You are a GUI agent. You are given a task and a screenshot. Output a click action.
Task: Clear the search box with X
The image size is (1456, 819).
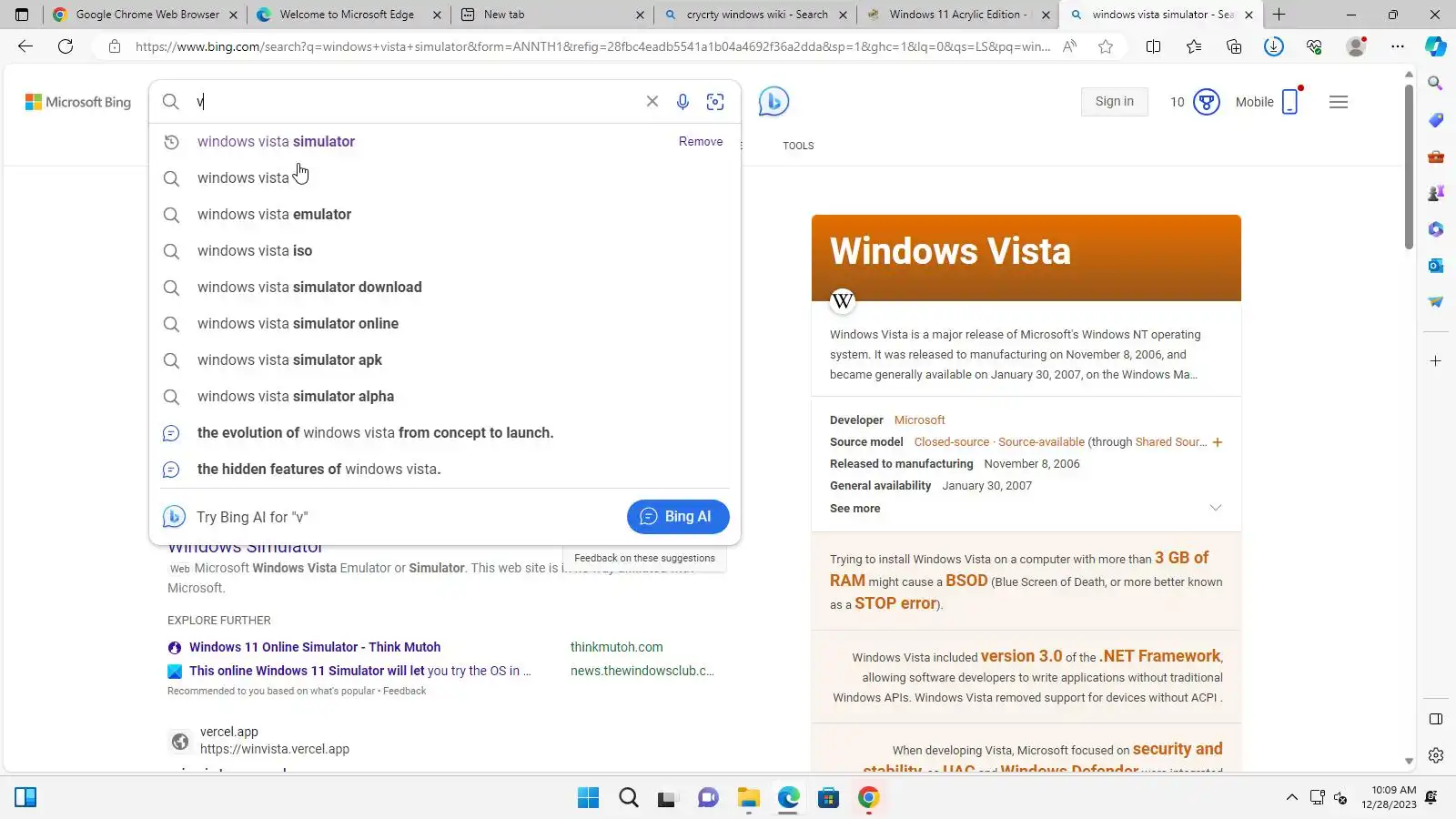(x=652, y=102)
